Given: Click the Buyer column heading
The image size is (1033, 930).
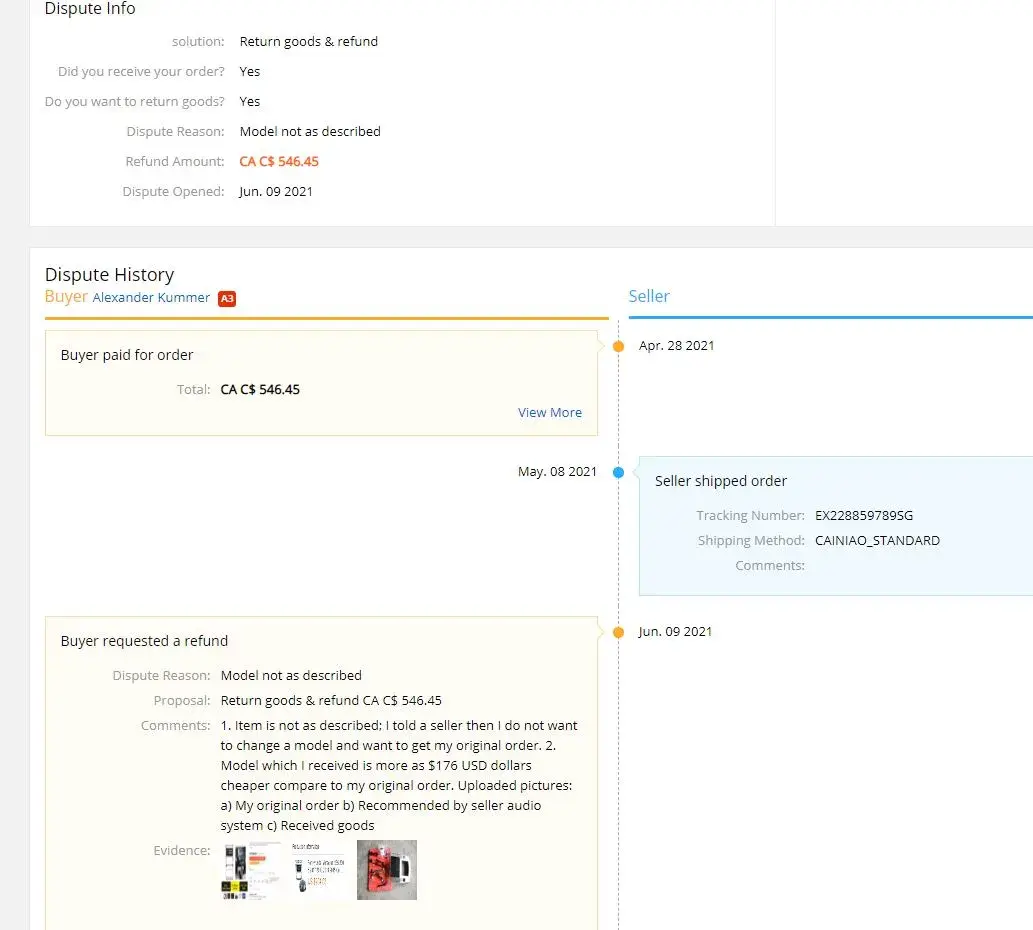Looking at the screenshot, I should 66,296.
